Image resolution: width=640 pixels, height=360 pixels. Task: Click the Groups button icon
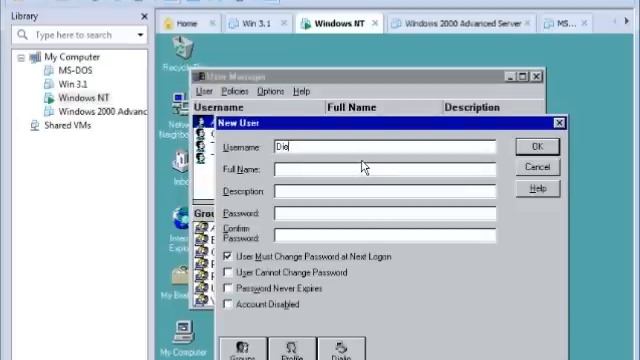pos(243,348)
